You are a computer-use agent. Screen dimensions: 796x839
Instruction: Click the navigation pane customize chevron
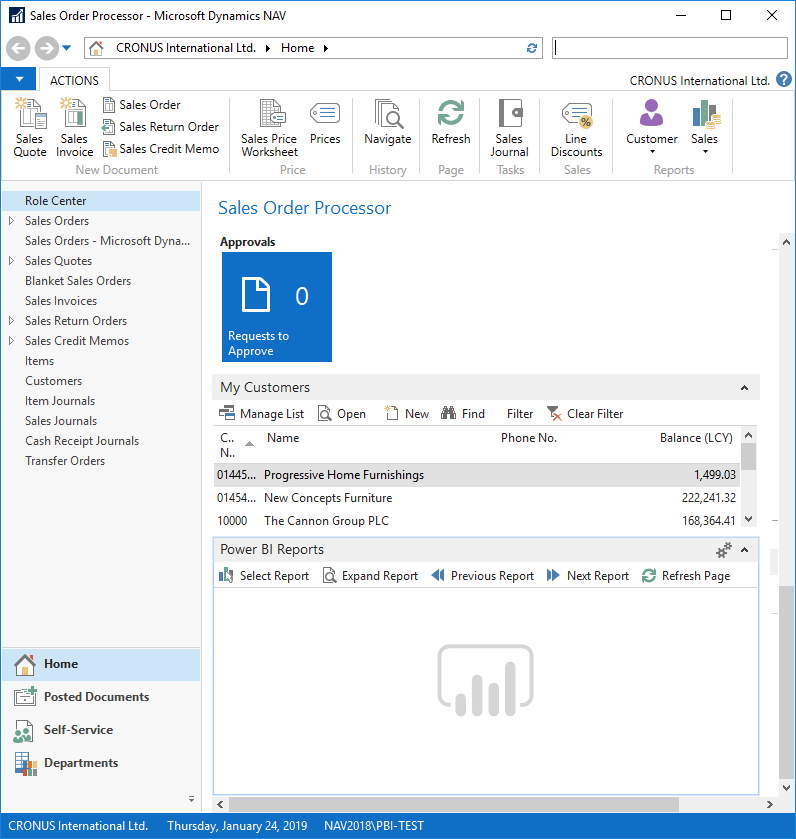(191, 799)
